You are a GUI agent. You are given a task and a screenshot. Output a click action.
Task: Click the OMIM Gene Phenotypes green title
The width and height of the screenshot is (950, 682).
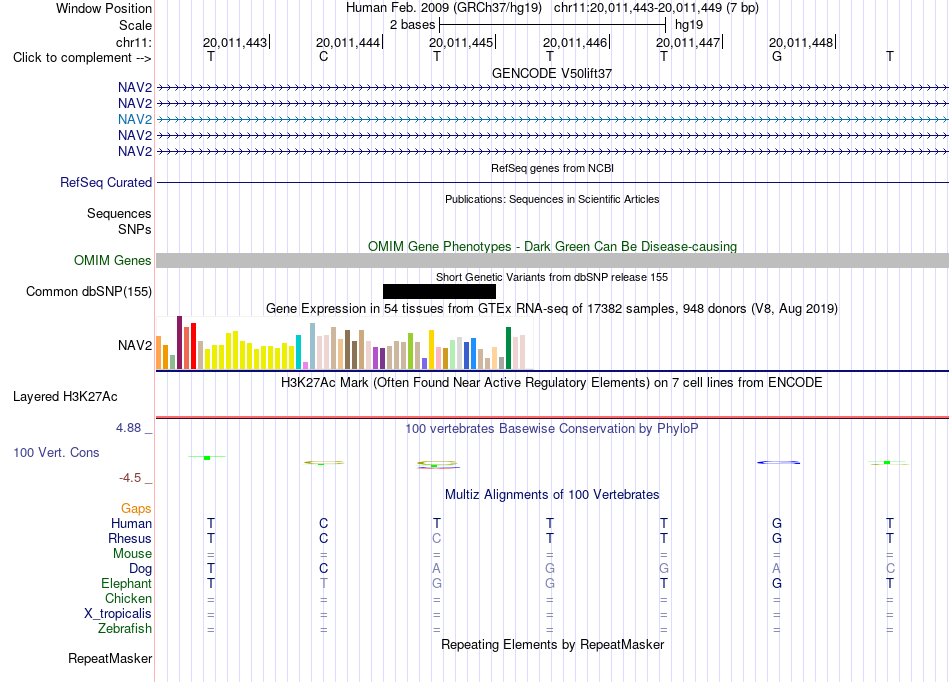click(552, 247)
